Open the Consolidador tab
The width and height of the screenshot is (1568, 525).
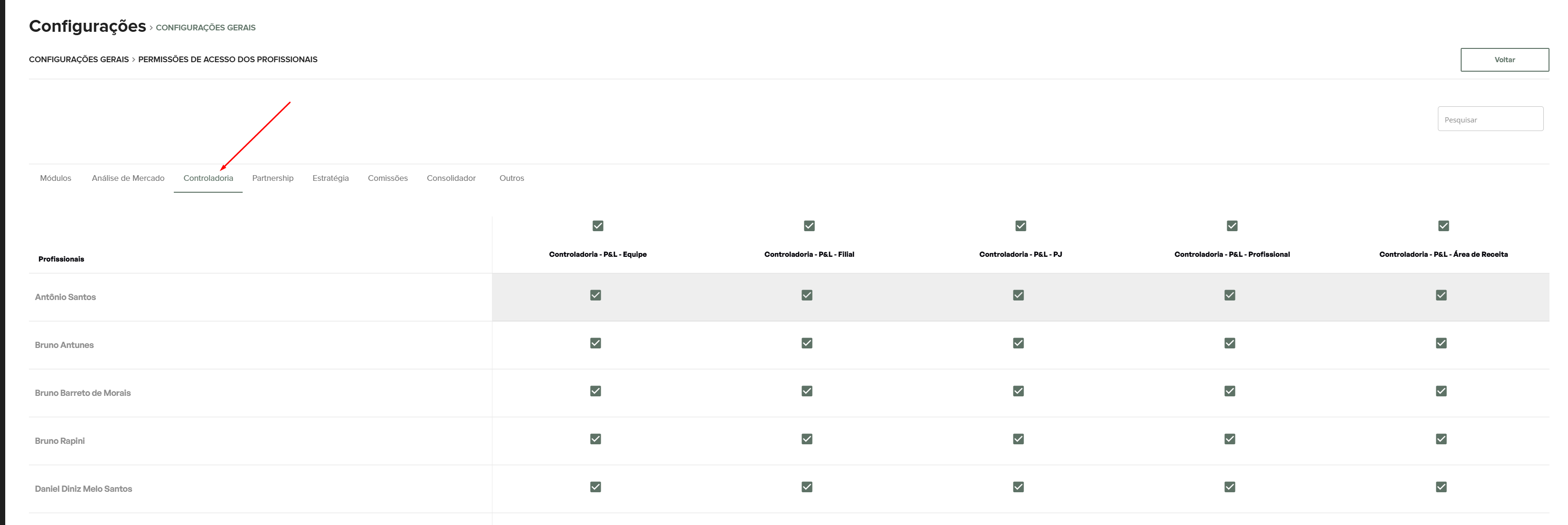[451, 178]
